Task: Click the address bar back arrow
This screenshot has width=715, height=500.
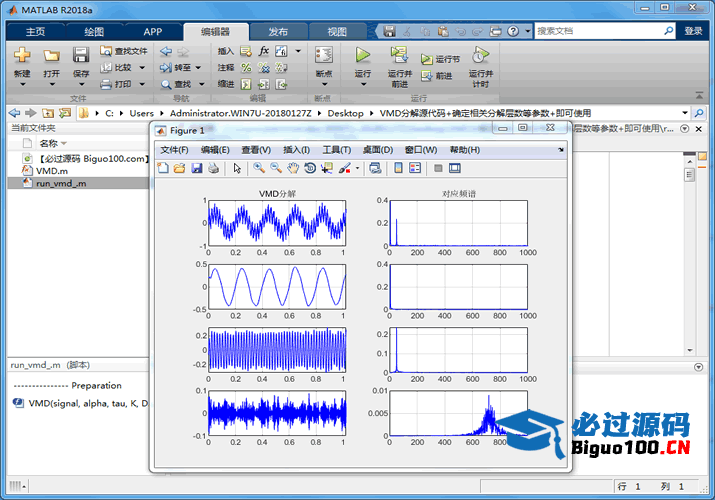Action: [15, 113]
